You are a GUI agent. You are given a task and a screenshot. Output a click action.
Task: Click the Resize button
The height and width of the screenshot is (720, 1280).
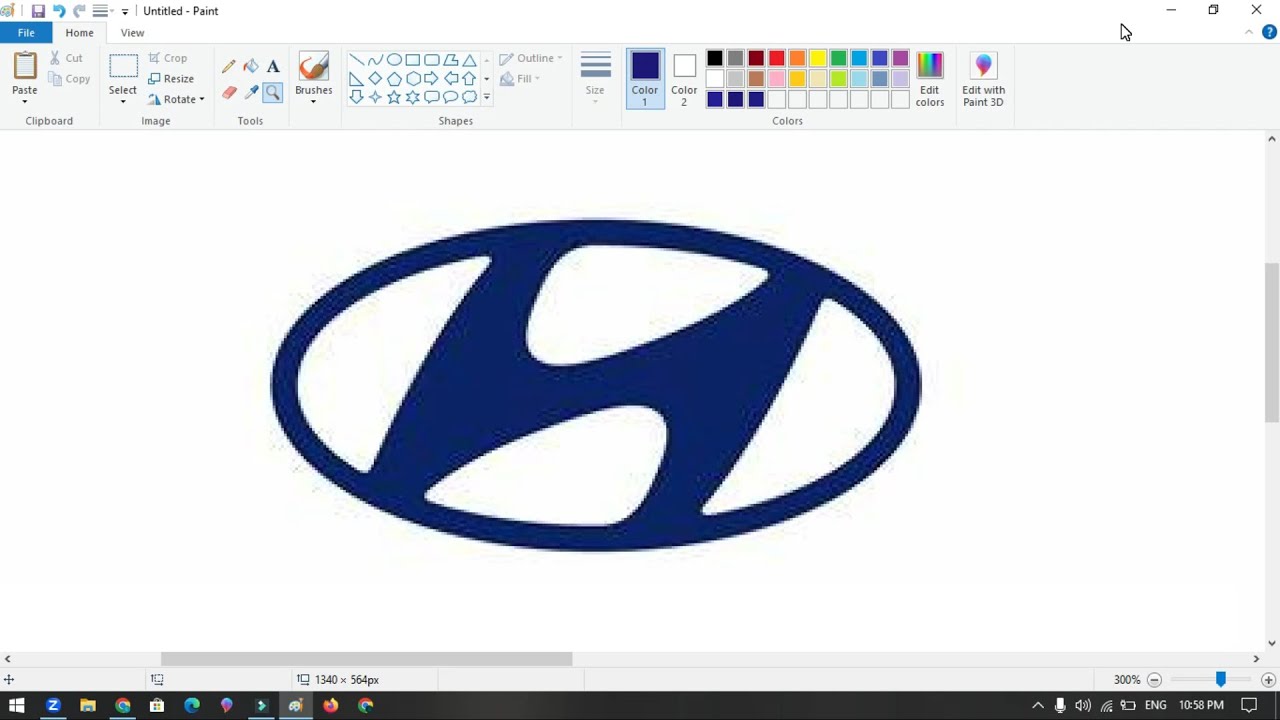171,79
